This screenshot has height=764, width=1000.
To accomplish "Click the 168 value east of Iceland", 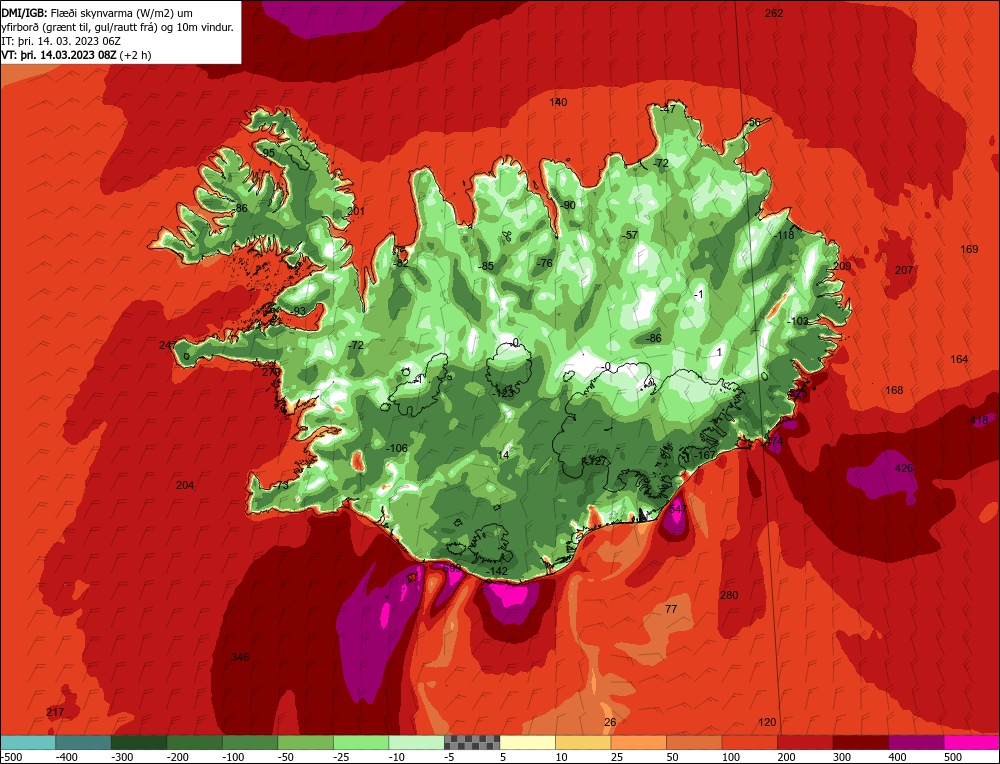I will click(x=894, y=390).
